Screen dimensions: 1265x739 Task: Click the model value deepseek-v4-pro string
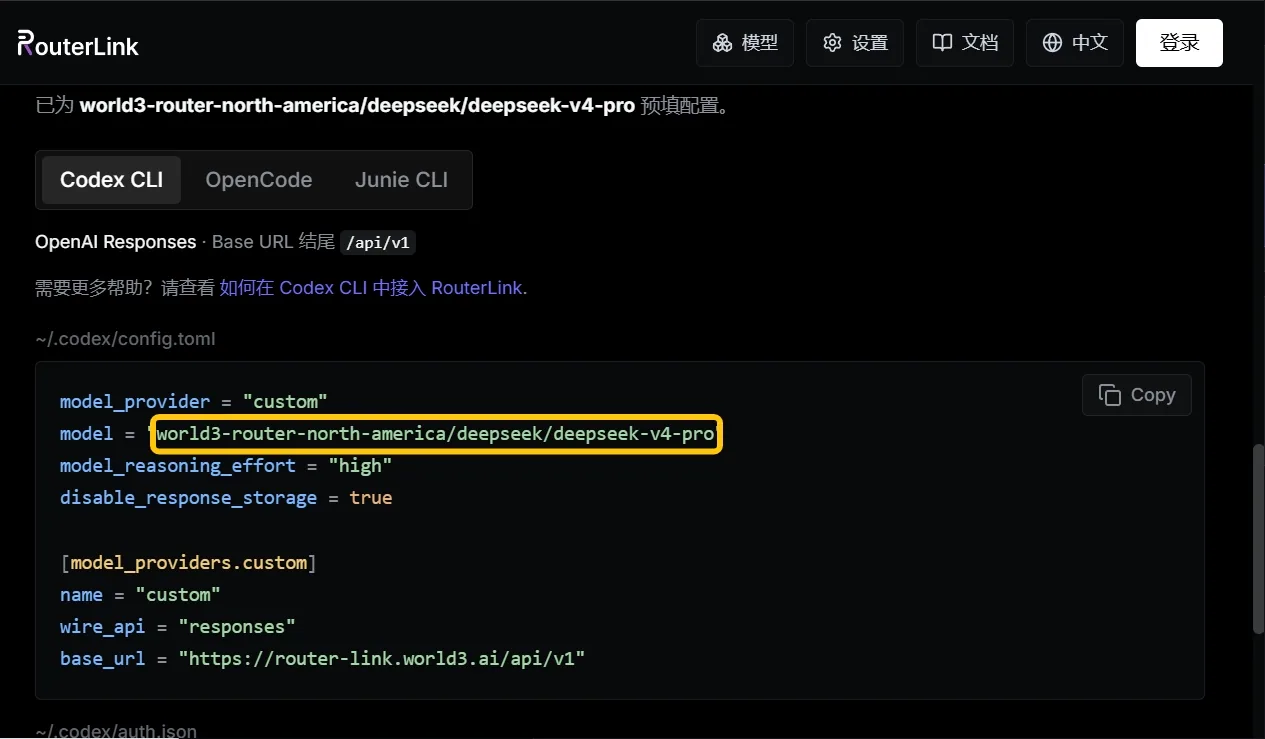[436, 434]
